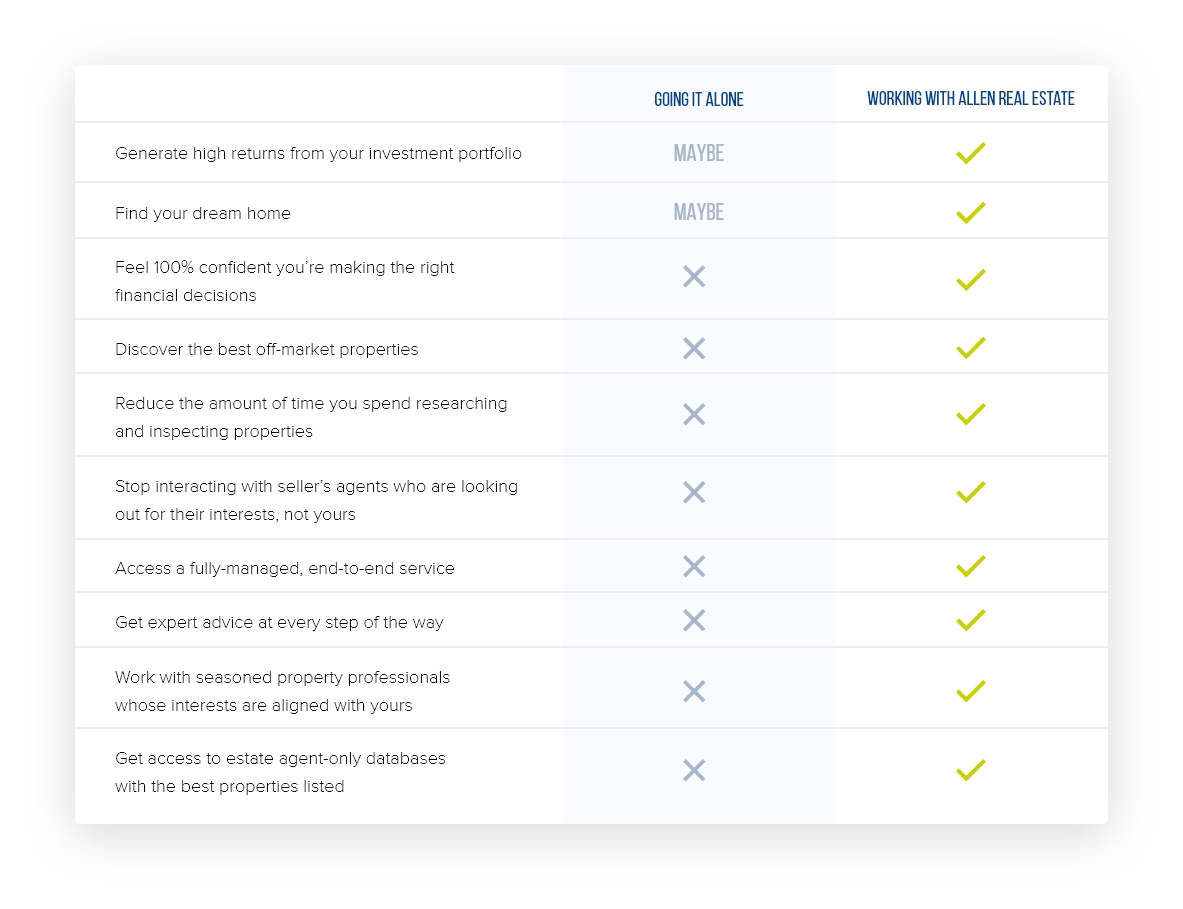Click the X mark in 'Get expert advice' row
This screenshot has width=1183, height=909.
point(694,621)
